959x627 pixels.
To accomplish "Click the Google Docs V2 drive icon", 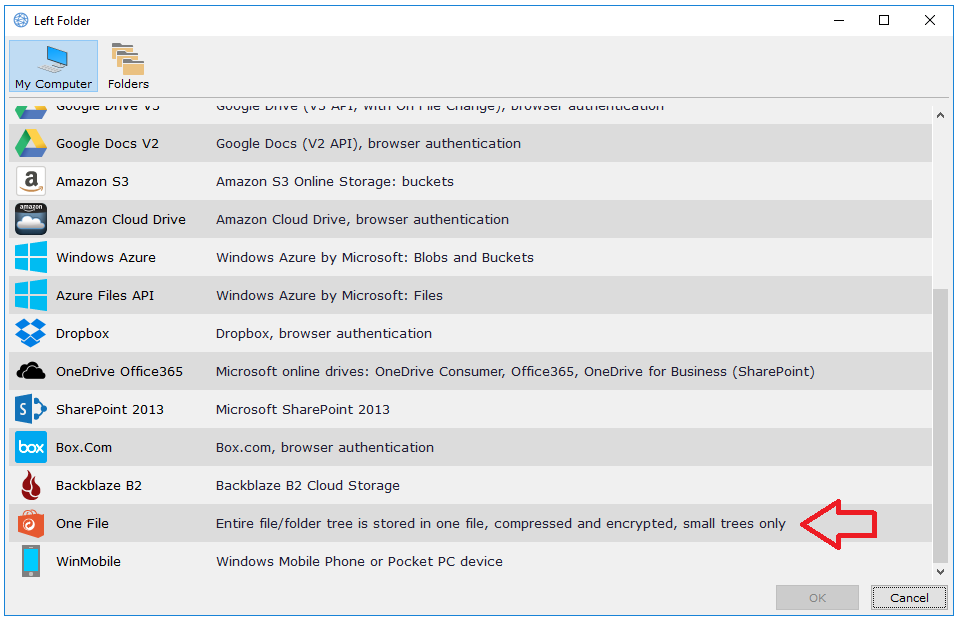I will pyautogui.click(x=31, y=144).
